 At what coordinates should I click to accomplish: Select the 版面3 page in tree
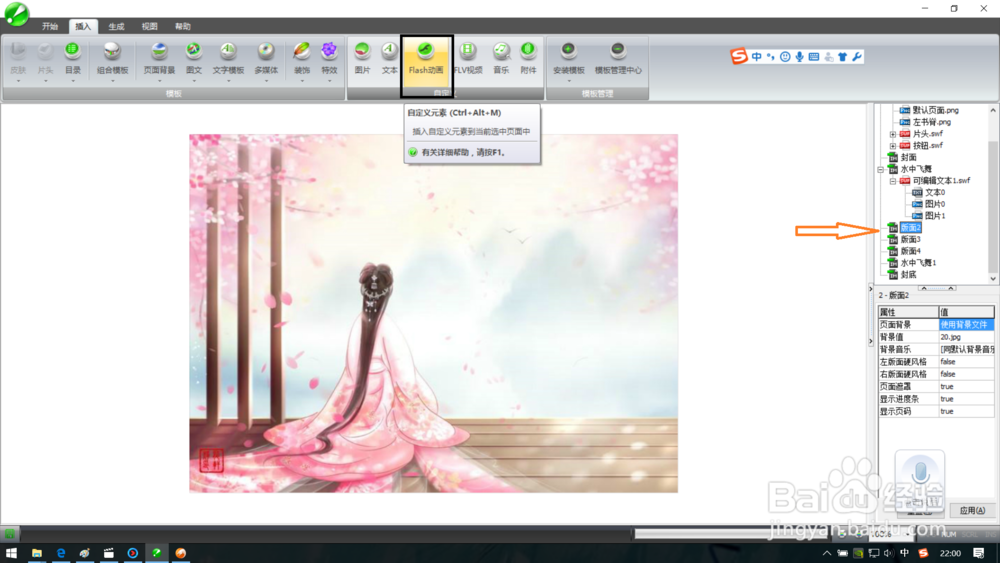910,240
